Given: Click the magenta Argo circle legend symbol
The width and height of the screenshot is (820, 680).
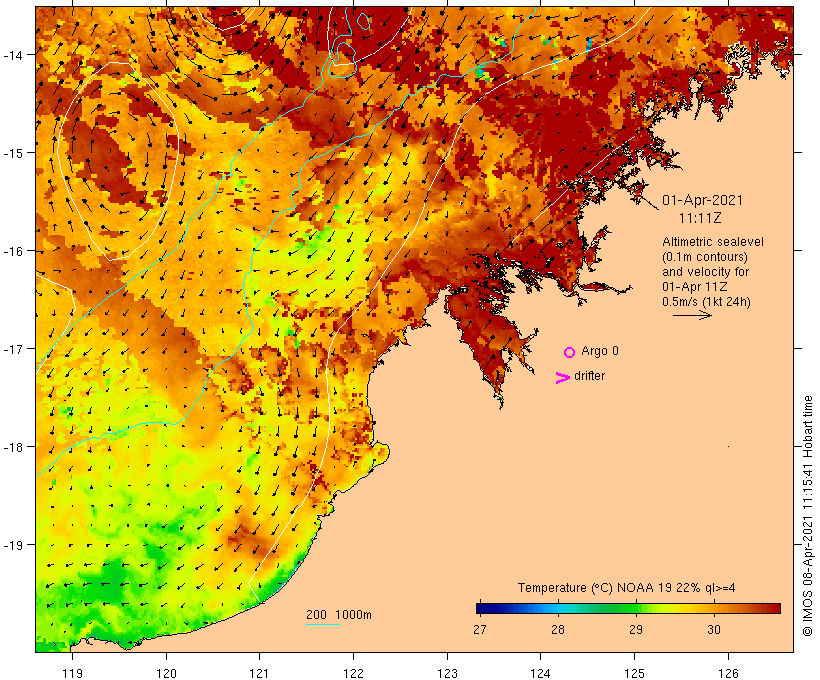Looking at the screenshot, I should pyautogui.click(x=570, y=352).
